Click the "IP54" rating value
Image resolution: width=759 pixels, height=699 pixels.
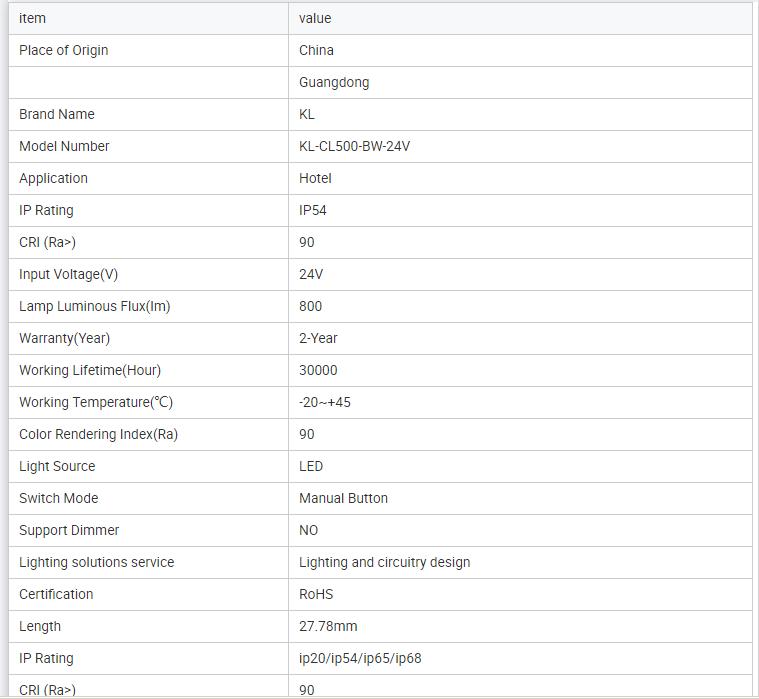click(x=313, y=210)
